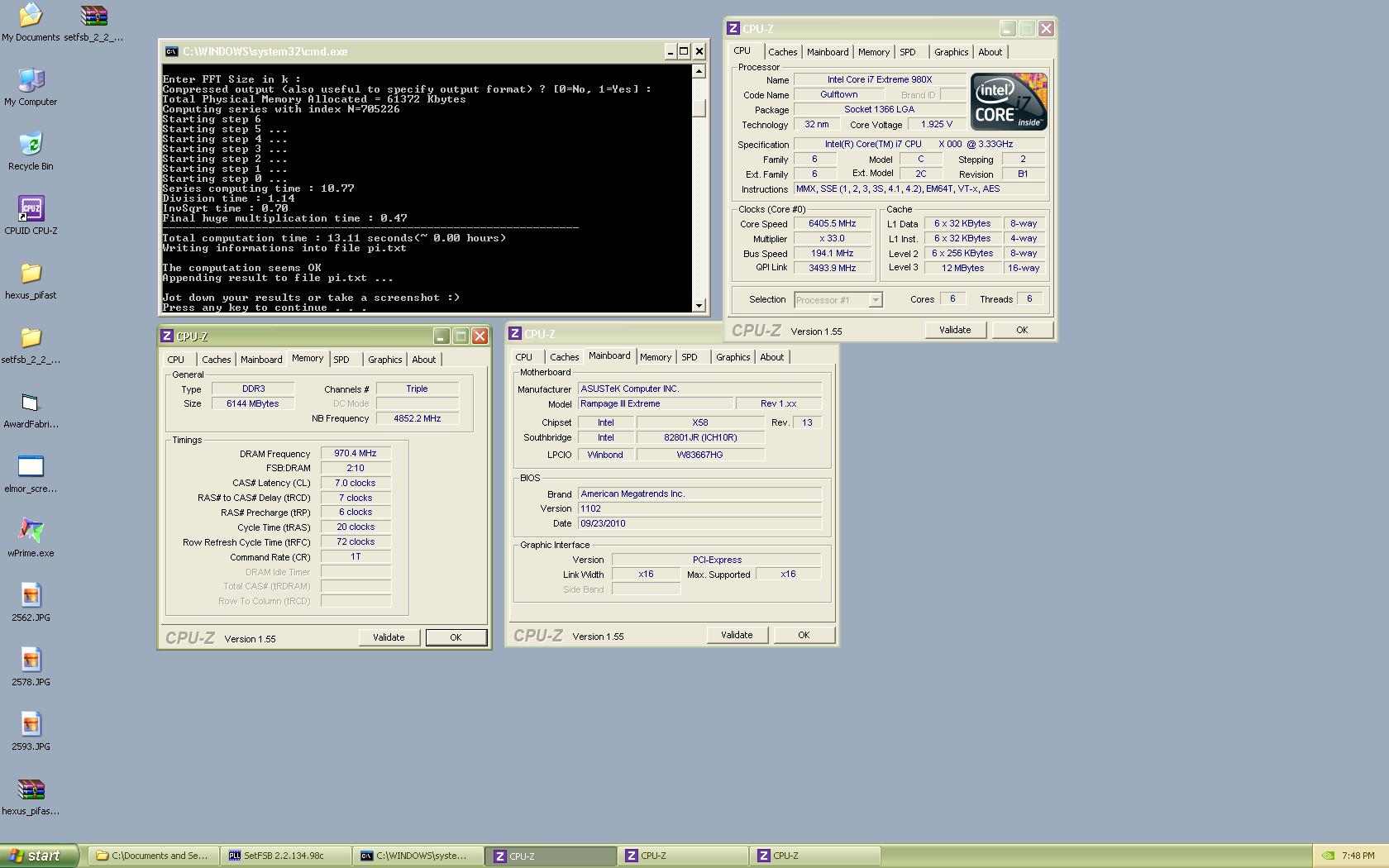Click the cmd window scrollbar thumb
This screenshot has width=1389, height=868.
[x=699, y=109]
